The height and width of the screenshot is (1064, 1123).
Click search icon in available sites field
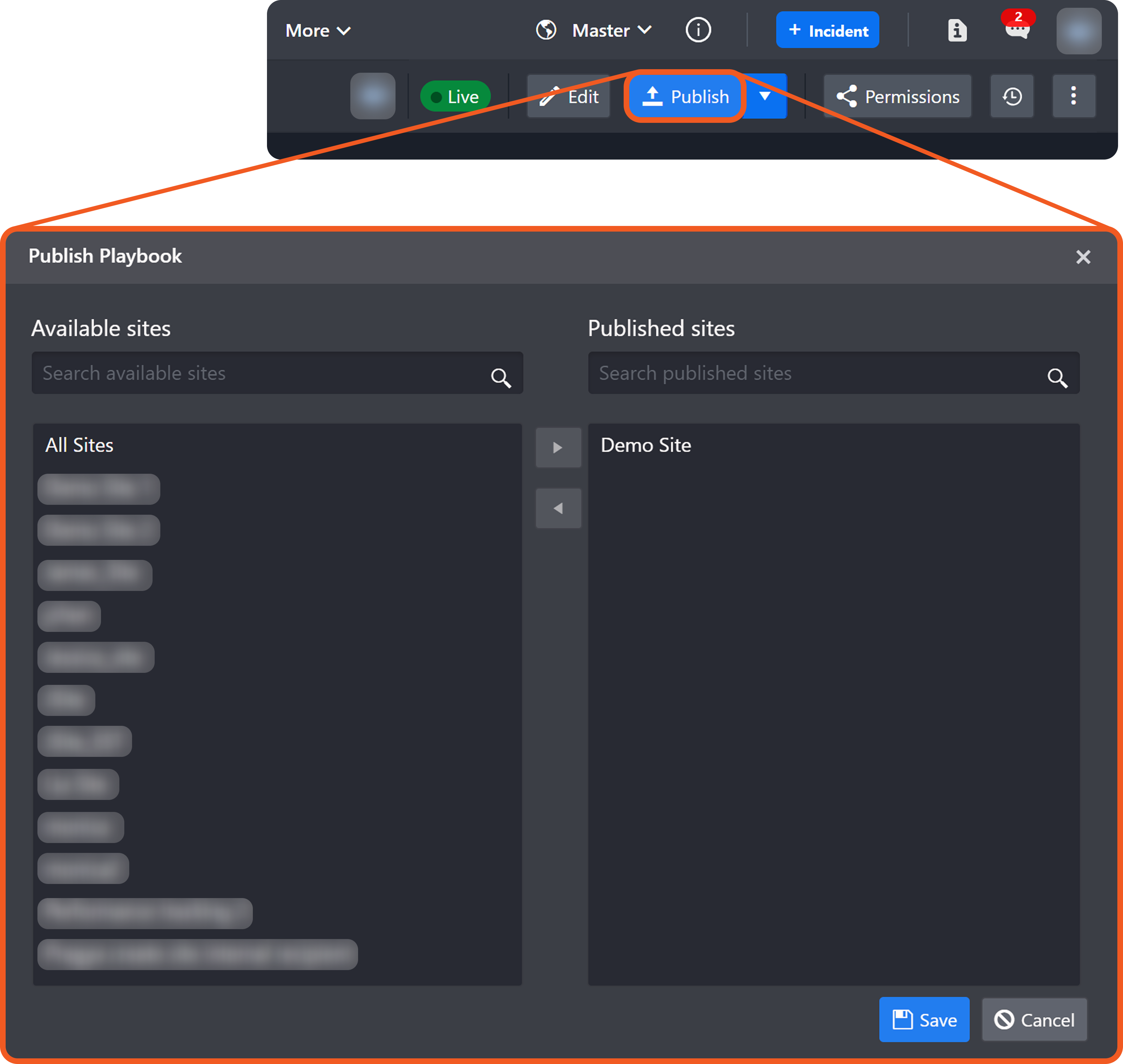point(500,377)
